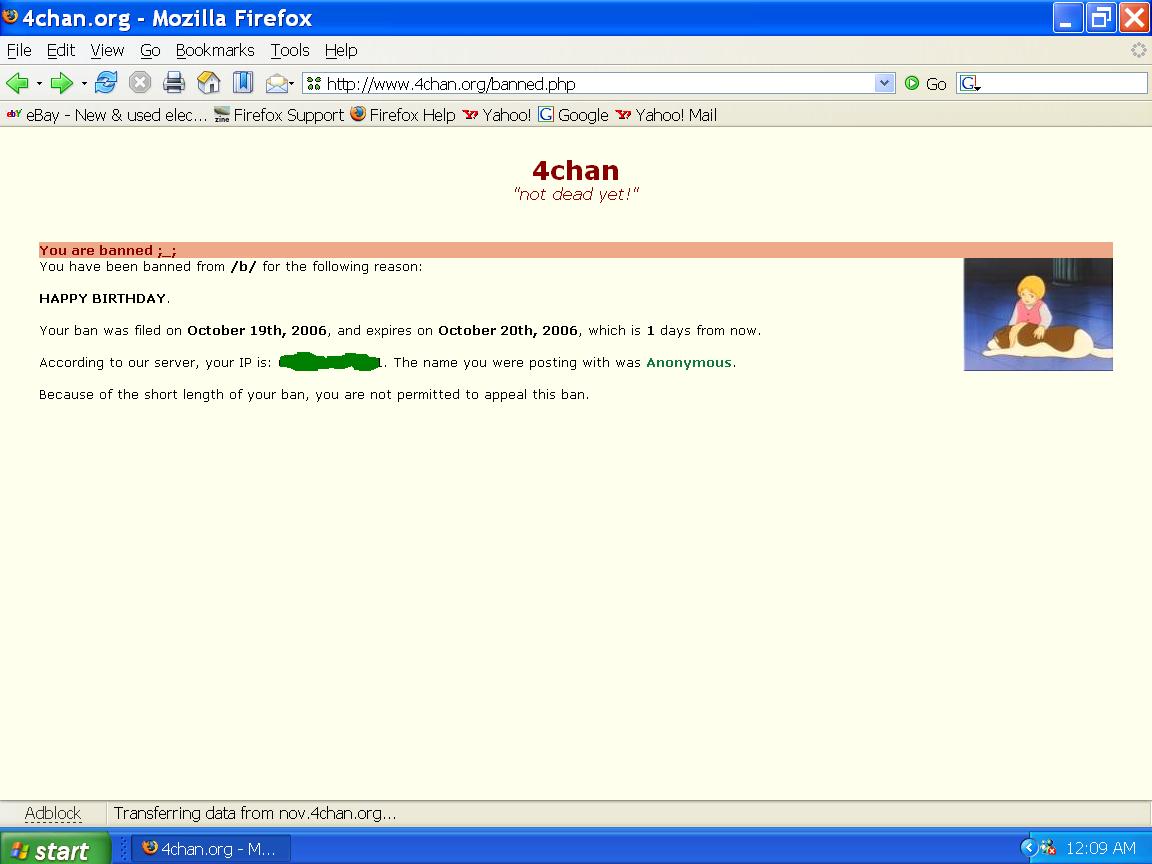Viewport: 1152px width, 864px height.
Task: Click the URL address field
Action: tap(599, 84)
